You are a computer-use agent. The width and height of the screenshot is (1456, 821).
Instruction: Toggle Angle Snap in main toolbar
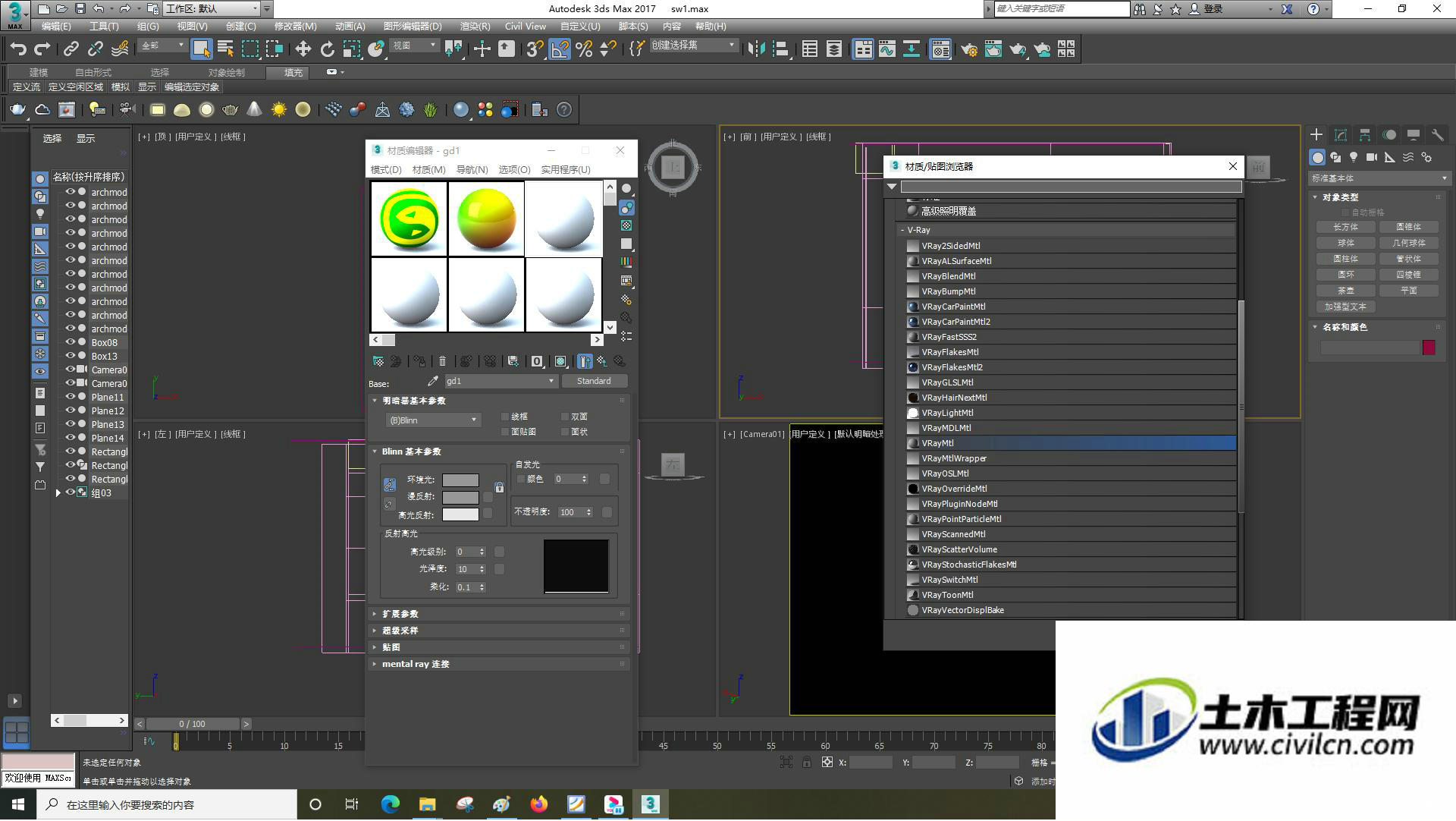(560, 49)
